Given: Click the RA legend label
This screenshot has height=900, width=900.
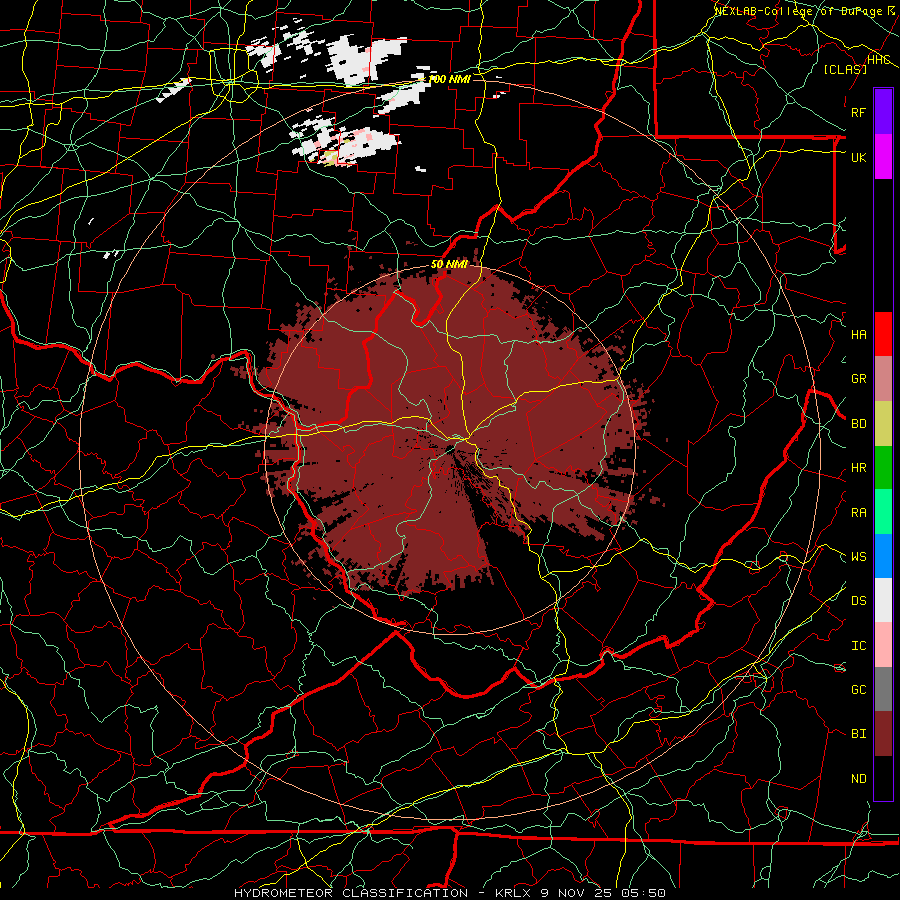Looking at the screenshot, I should [x=858, y=513].
